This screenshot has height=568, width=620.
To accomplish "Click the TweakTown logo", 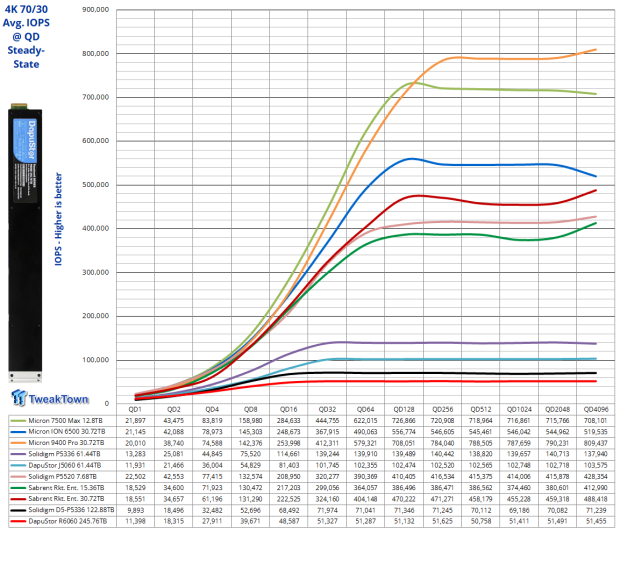I will (50, 398).
